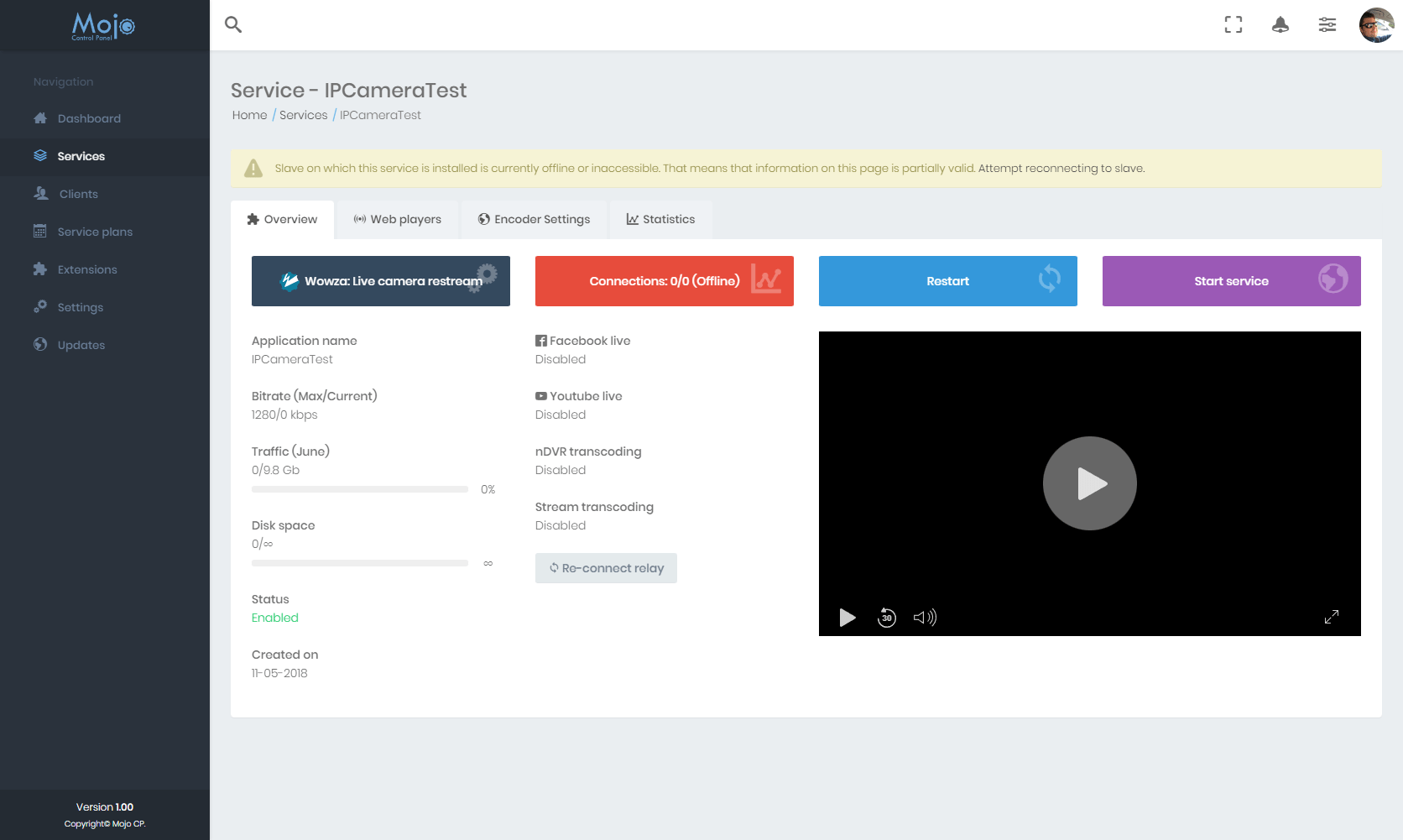Open the settings sliders menu in top bar
The width and height of the screenshot is (1403, 840).
click(1327, 24)
